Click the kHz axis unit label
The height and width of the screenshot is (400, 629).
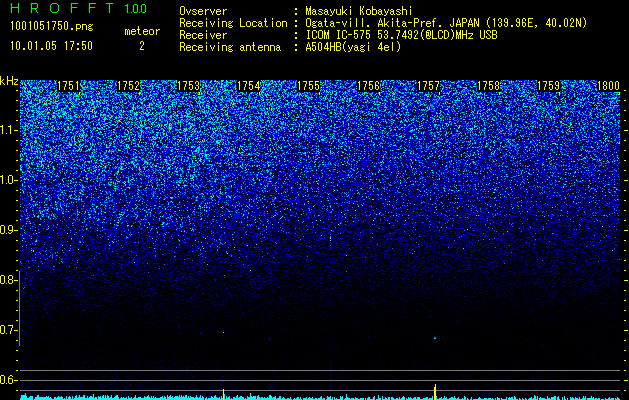[x=9, y=81]
